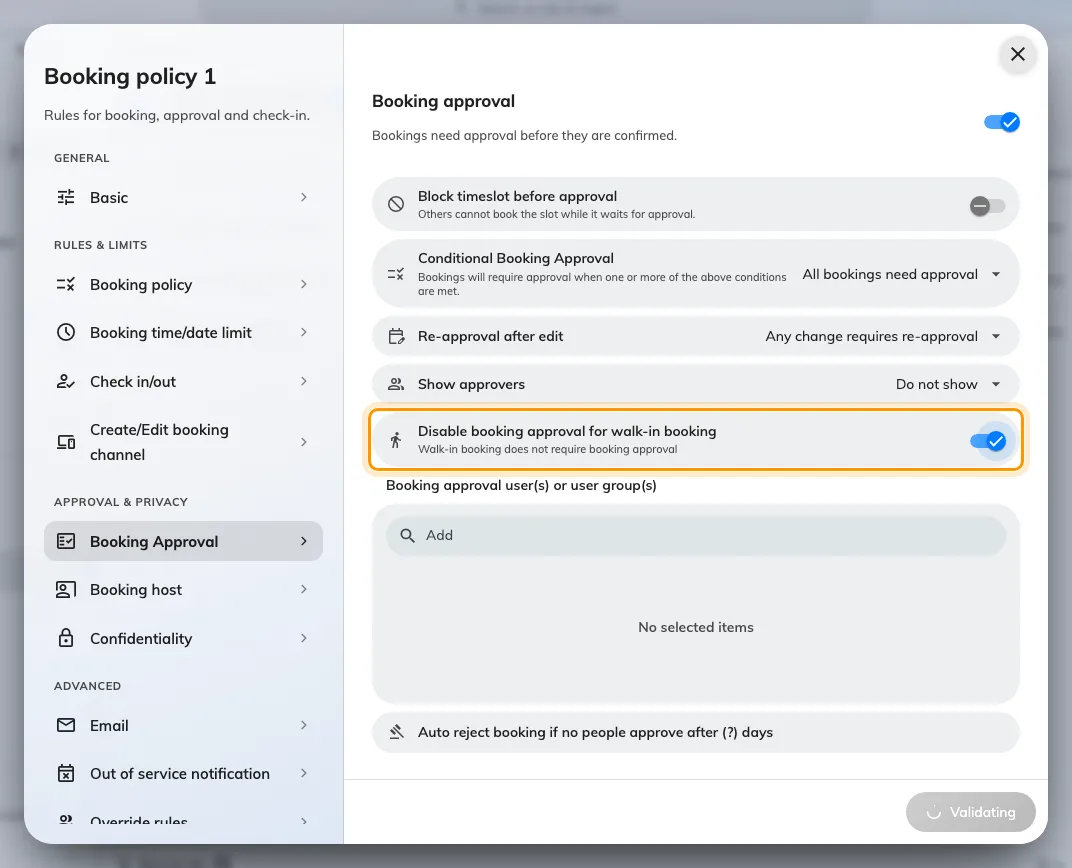Select Booking time/date limit menu item
Viewport: 1072px width, 868px height.
(183, 333)
